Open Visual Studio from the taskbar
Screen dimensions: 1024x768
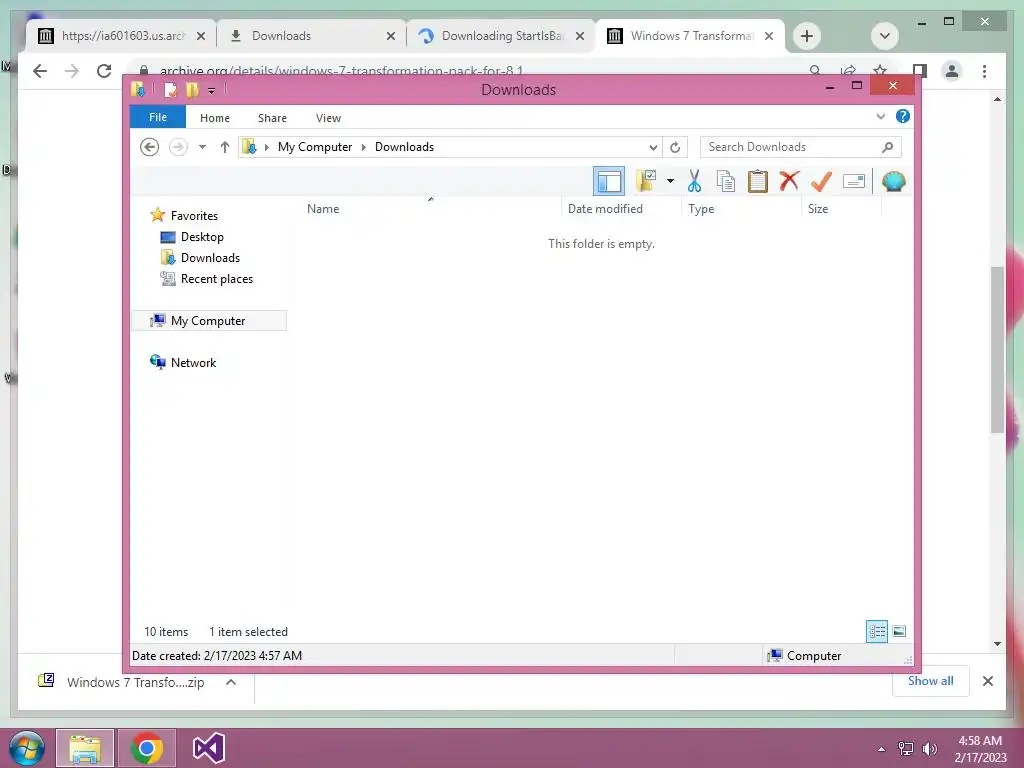pos(209,748)
